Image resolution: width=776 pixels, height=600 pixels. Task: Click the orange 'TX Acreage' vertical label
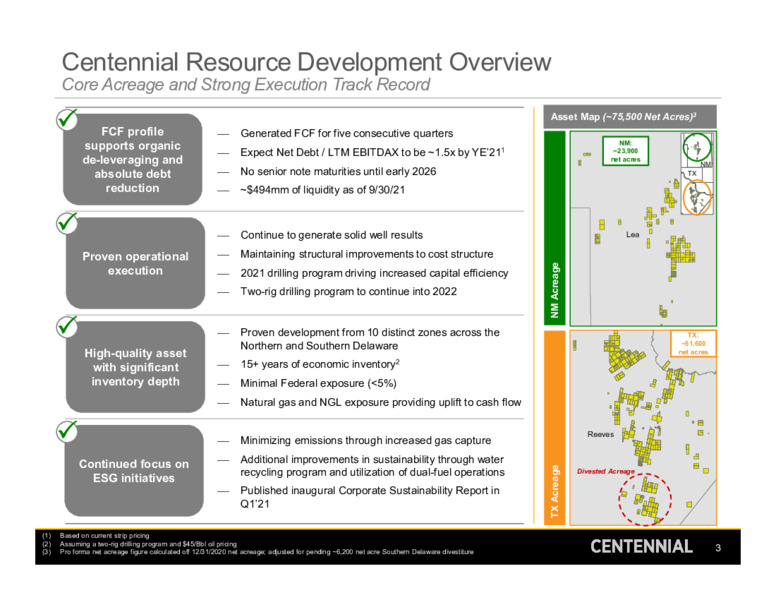click(554, 428)
